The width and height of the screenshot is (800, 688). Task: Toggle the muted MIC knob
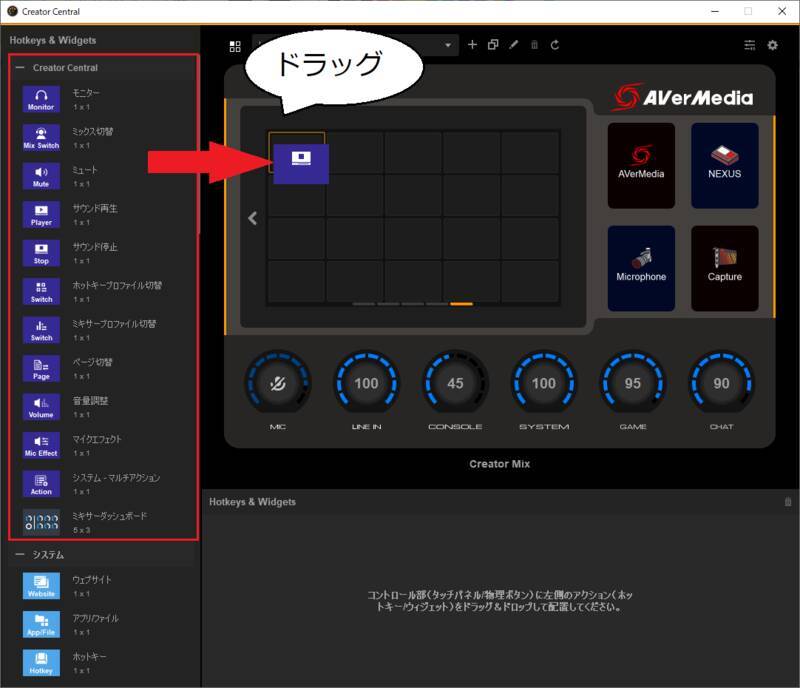278,383
